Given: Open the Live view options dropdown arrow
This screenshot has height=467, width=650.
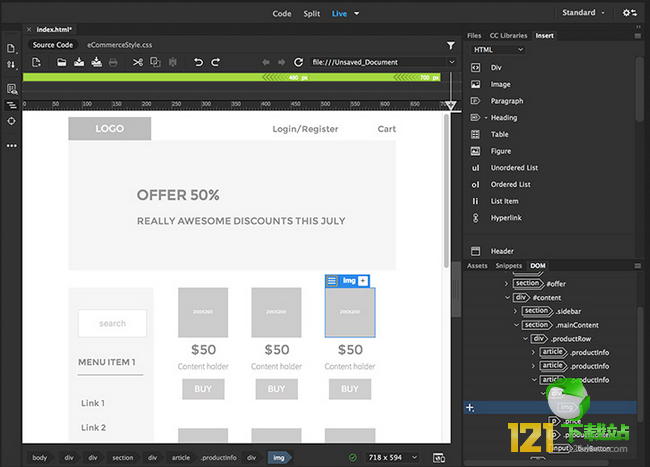Looking at the screenshot, I should pos(357,13).
